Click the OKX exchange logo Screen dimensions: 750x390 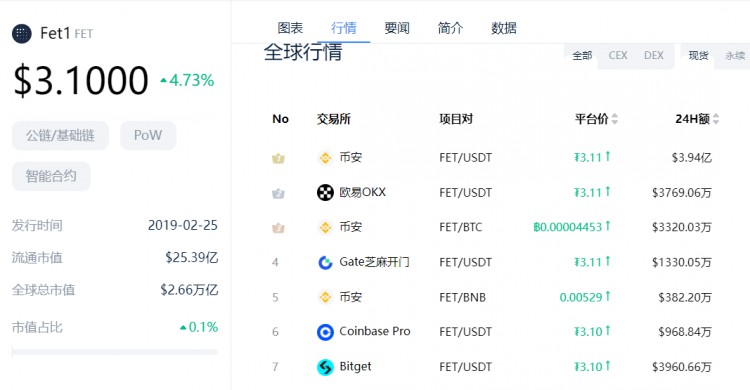click(325, 192)
